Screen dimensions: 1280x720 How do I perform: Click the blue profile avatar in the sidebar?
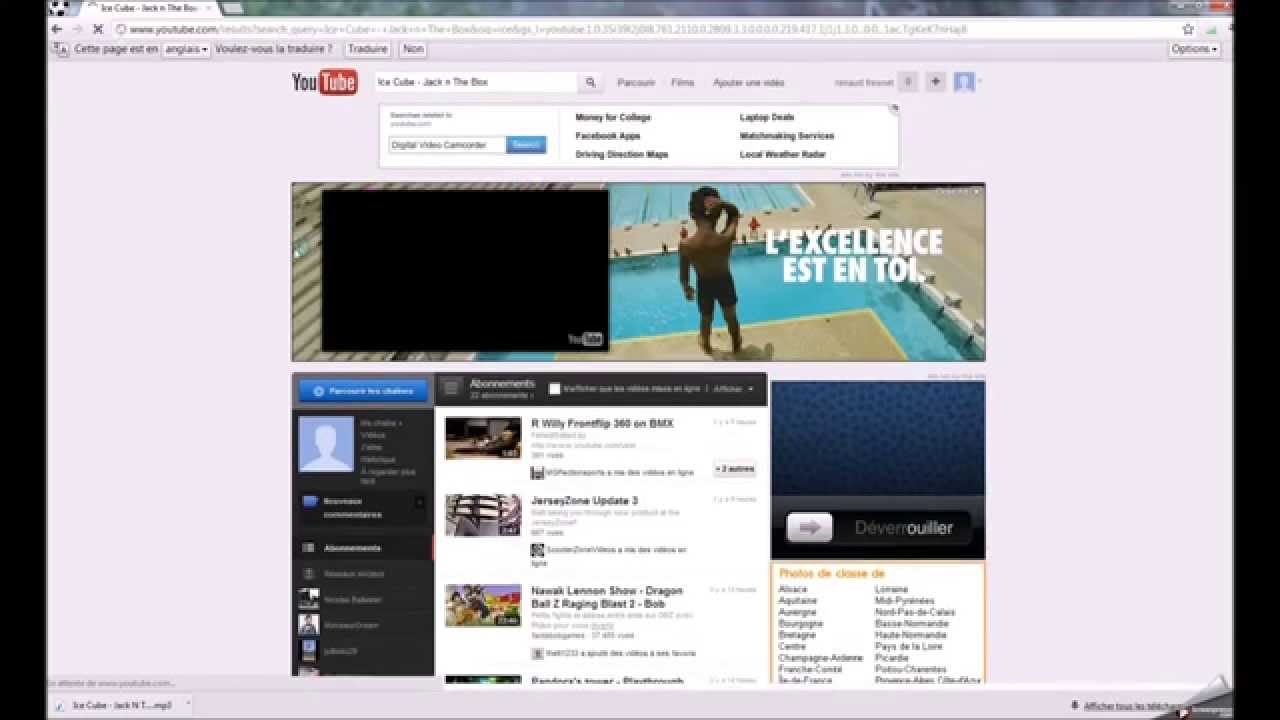pos(326,444)
